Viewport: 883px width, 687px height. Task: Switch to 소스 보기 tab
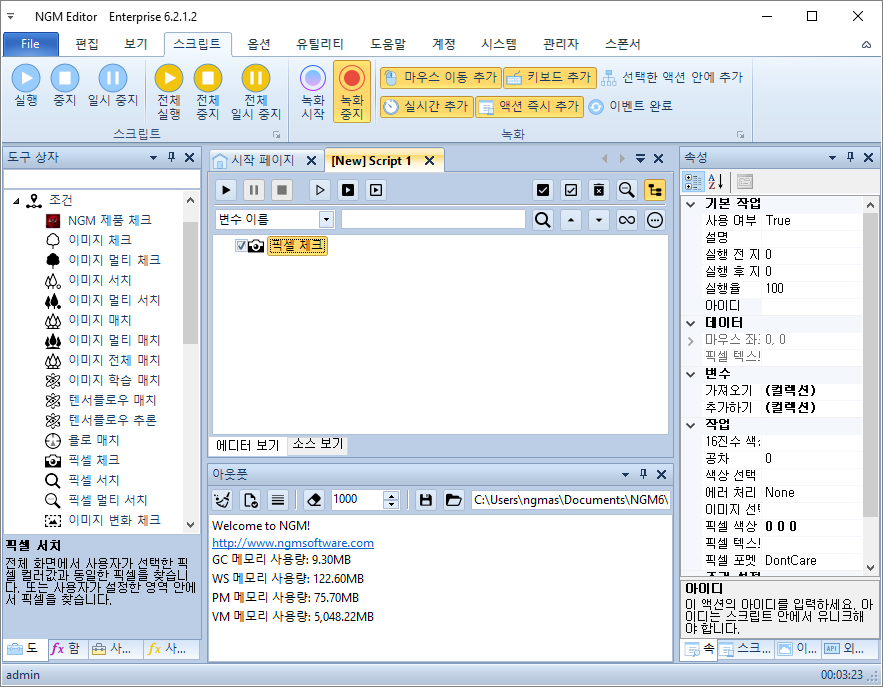coord(318,444)
